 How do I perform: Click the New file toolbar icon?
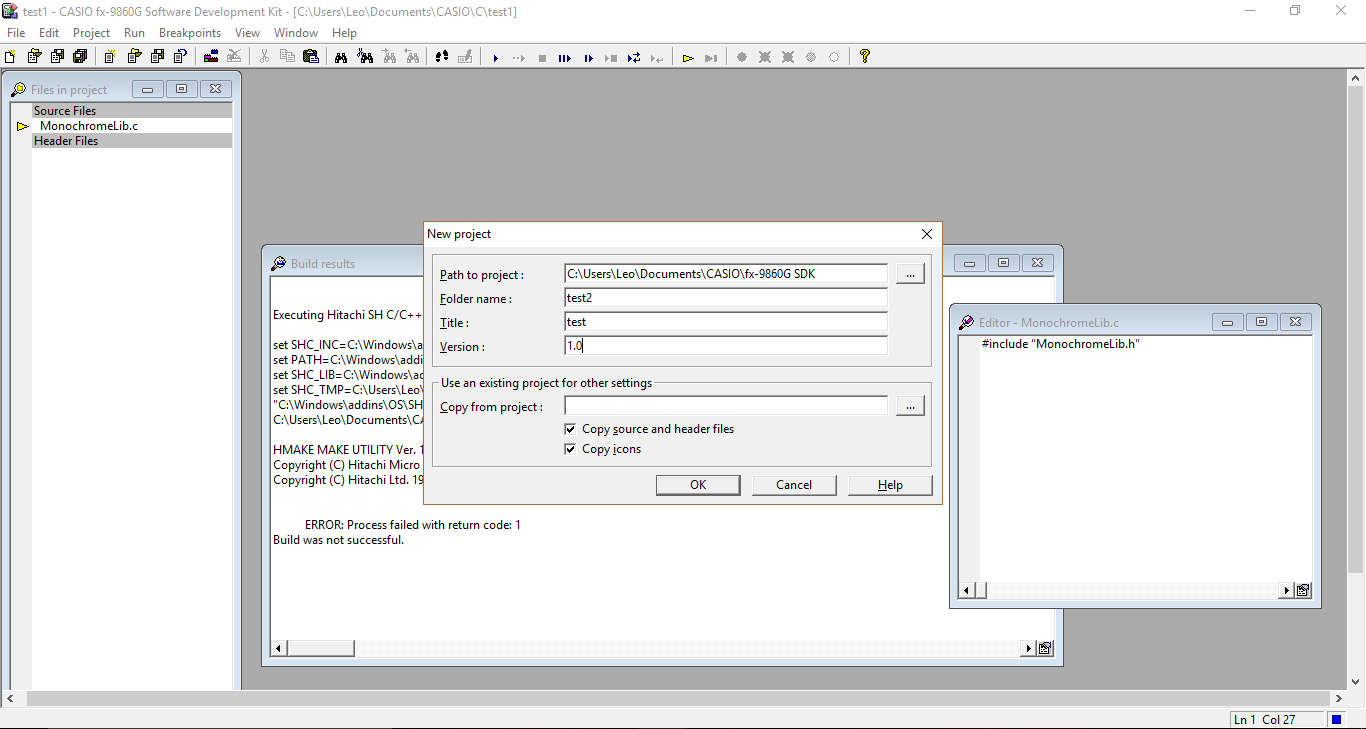pyautogui.click(x=10, y=57)
